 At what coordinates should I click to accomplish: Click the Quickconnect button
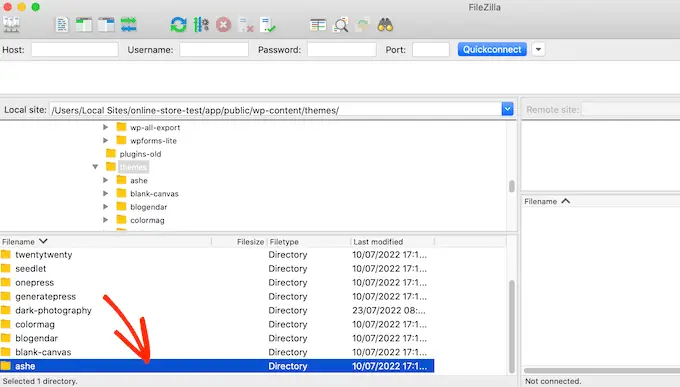coord(492,49)
